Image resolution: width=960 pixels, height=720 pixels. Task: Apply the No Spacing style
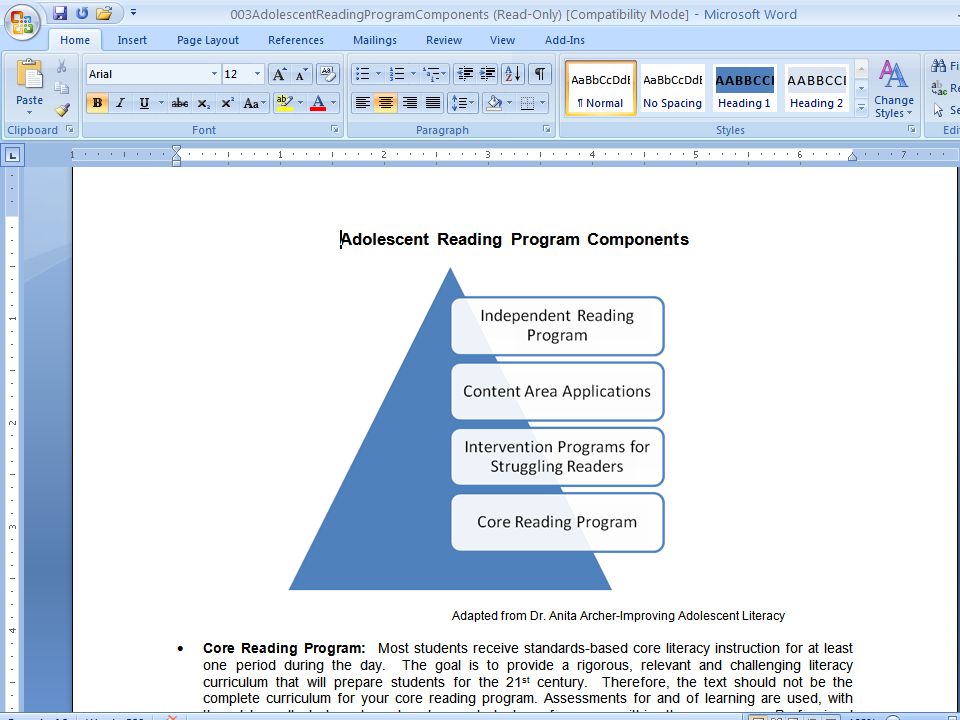tap(672, 88)
